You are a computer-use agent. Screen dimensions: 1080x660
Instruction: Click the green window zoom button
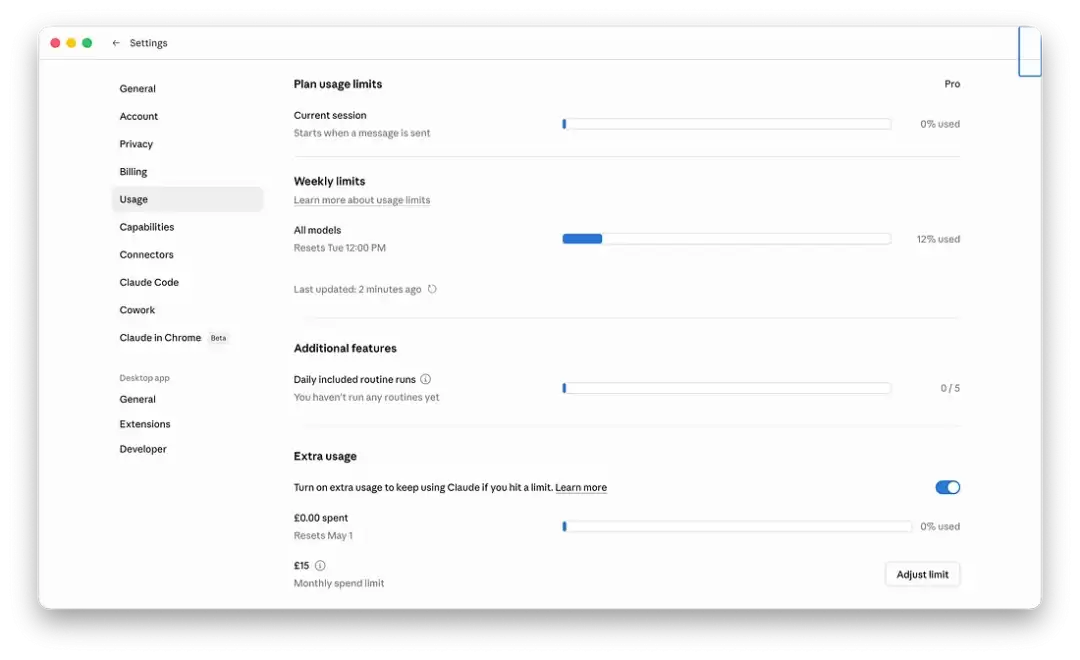click(87, 43)
